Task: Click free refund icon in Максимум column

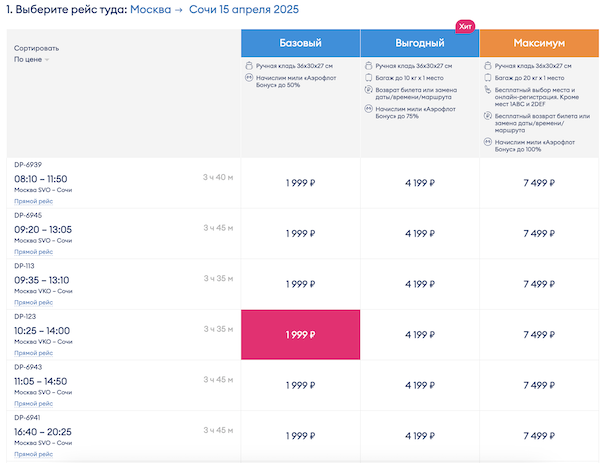Action: point(486,115)
